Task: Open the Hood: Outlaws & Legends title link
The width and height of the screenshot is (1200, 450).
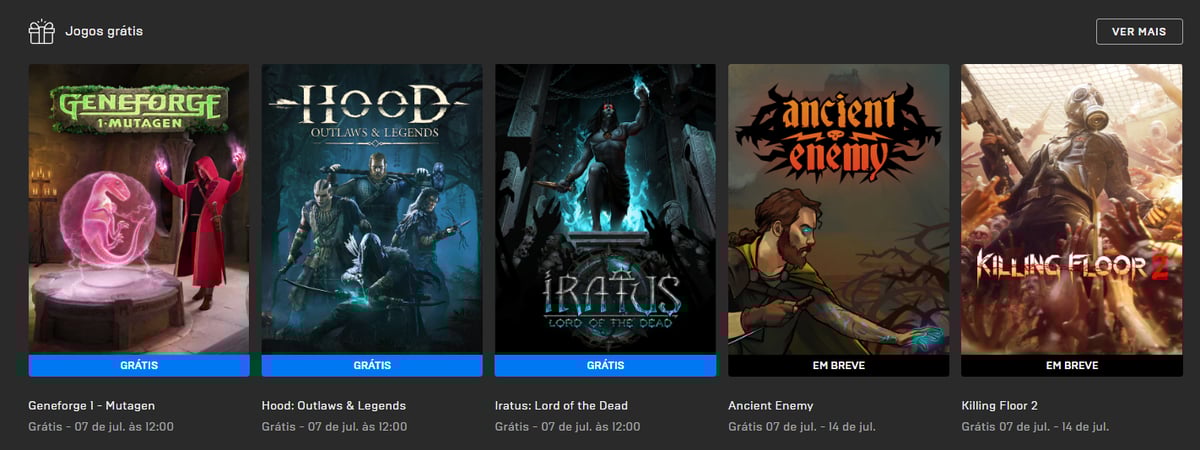Action: (334, 406)
